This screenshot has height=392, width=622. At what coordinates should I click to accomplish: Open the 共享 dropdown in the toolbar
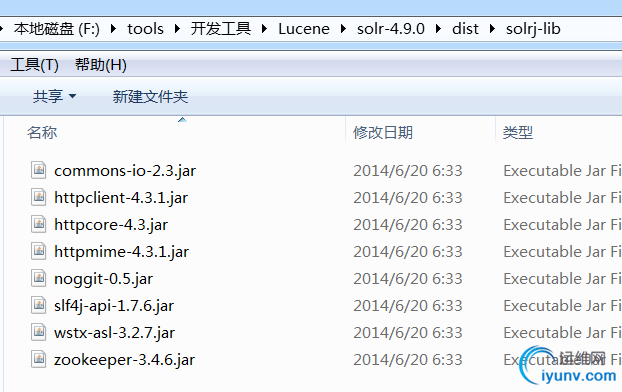[x=54, y=96]
